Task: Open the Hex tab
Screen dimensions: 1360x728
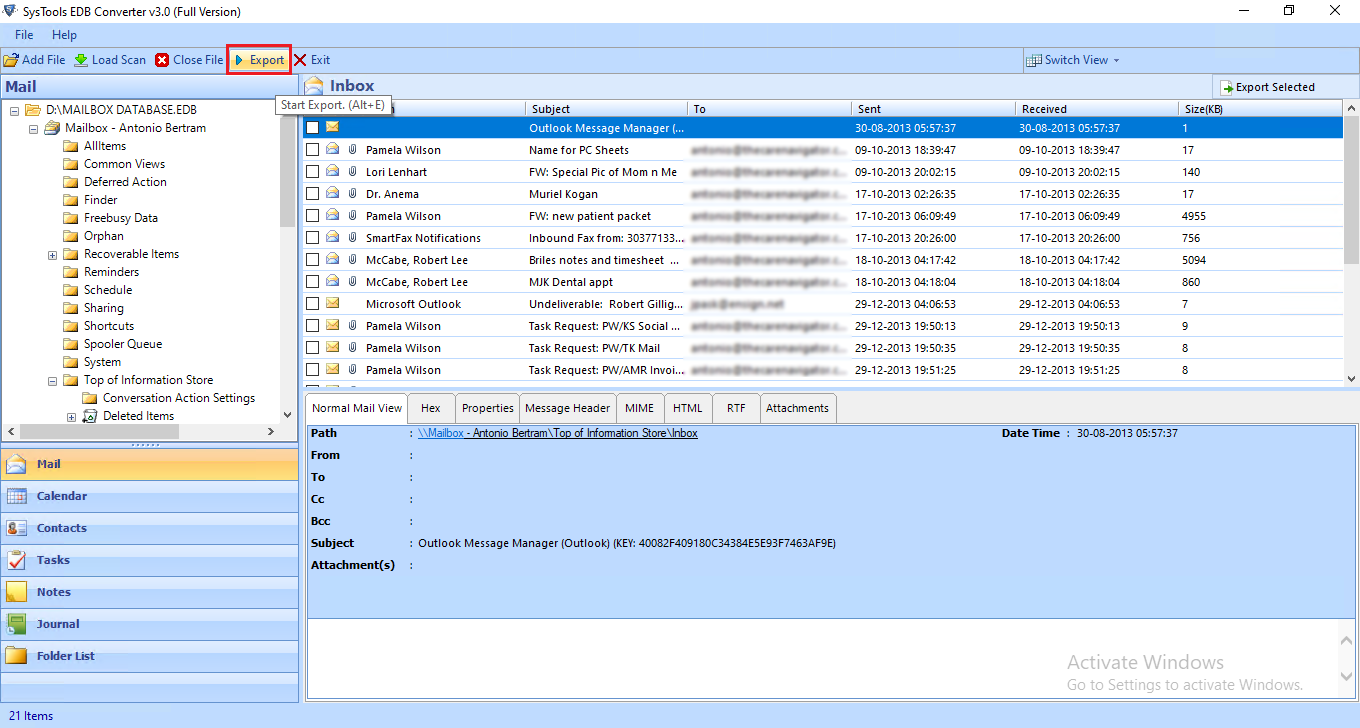Action: pos(431,408)
